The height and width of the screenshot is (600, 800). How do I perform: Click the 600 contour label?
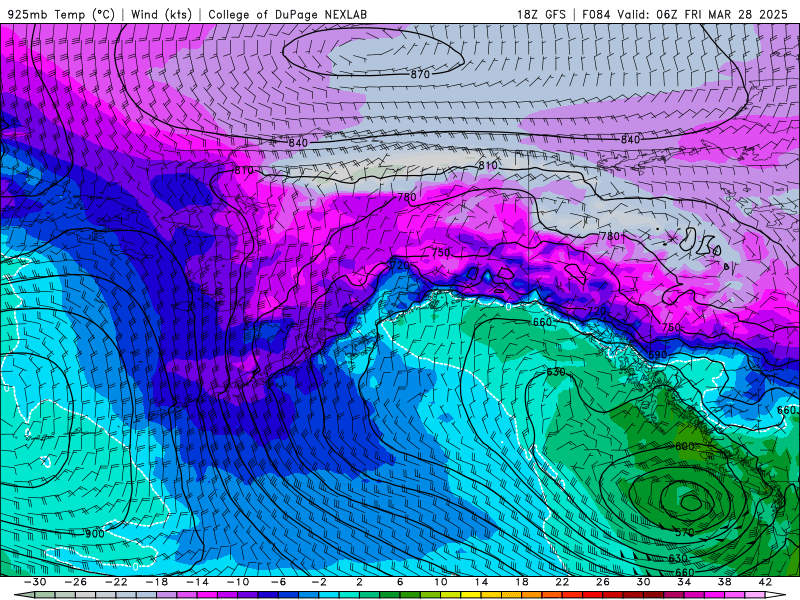pyautogui.click(x=685, y=446)
